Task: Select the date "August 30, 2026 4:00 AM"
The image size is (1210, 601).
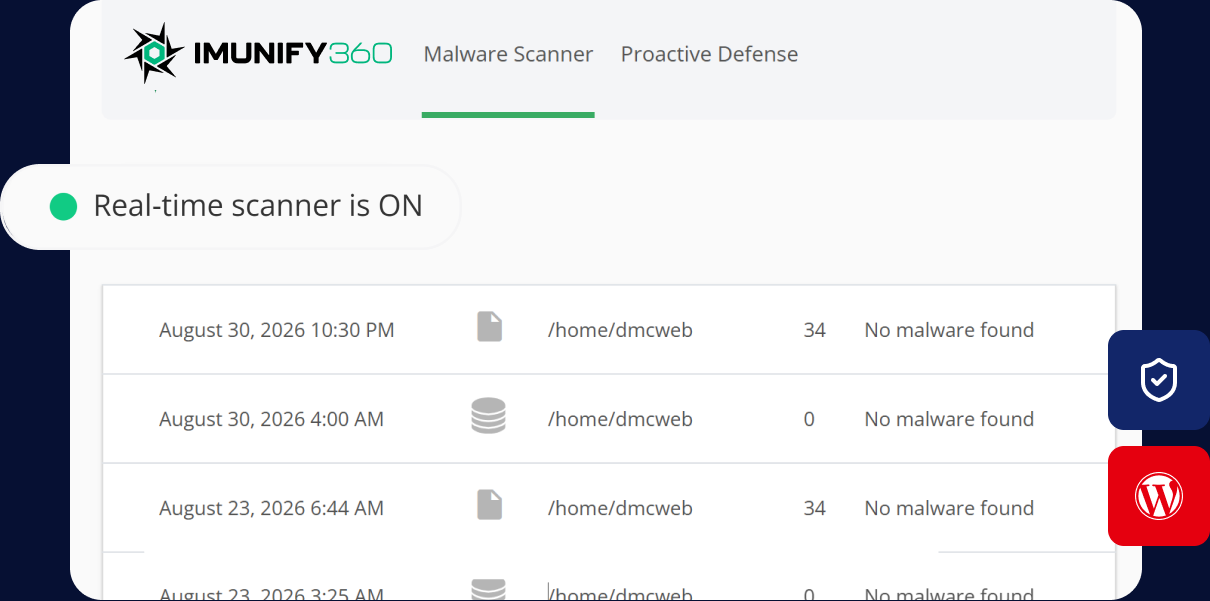Action: [271, 419]
